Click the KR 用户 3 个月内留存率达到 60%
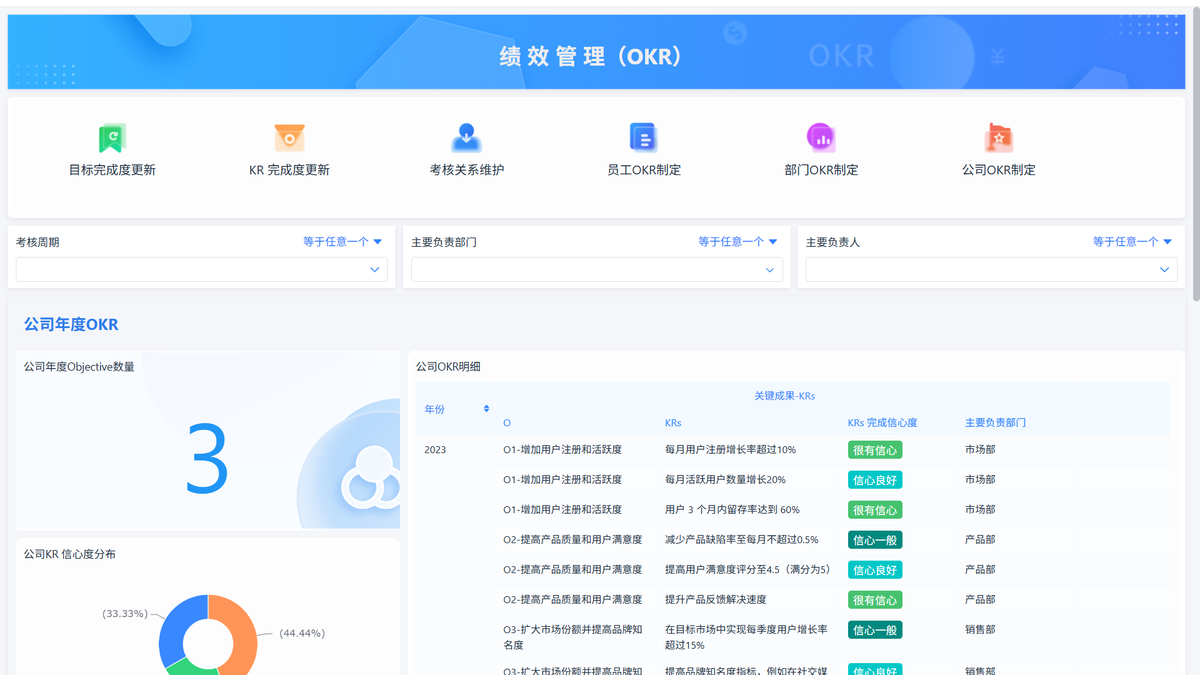1200x675 pixels. (732, 510)
